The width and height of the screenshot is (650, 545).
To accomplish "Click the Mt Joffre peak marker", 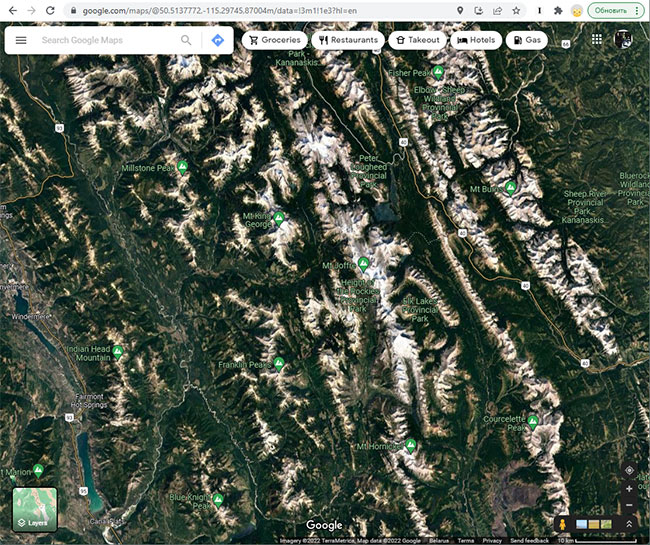I will pyautogui.click(x=364, y=264).
